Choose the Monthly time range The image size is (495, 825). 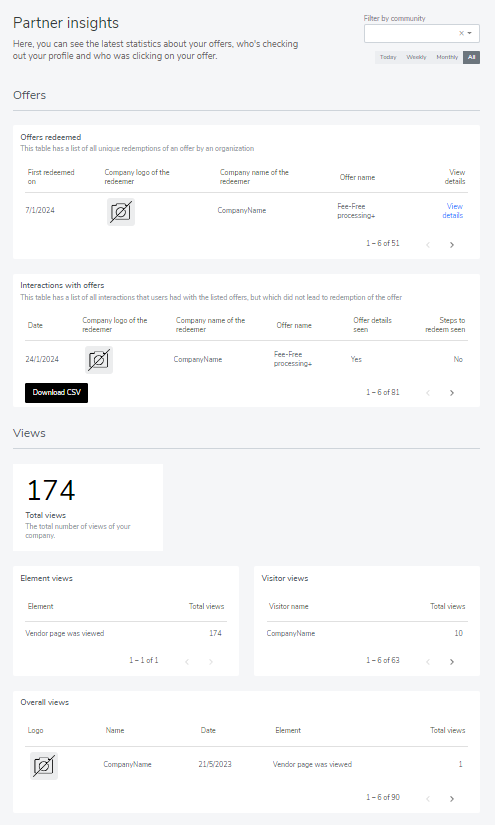(x=447, y=57)
